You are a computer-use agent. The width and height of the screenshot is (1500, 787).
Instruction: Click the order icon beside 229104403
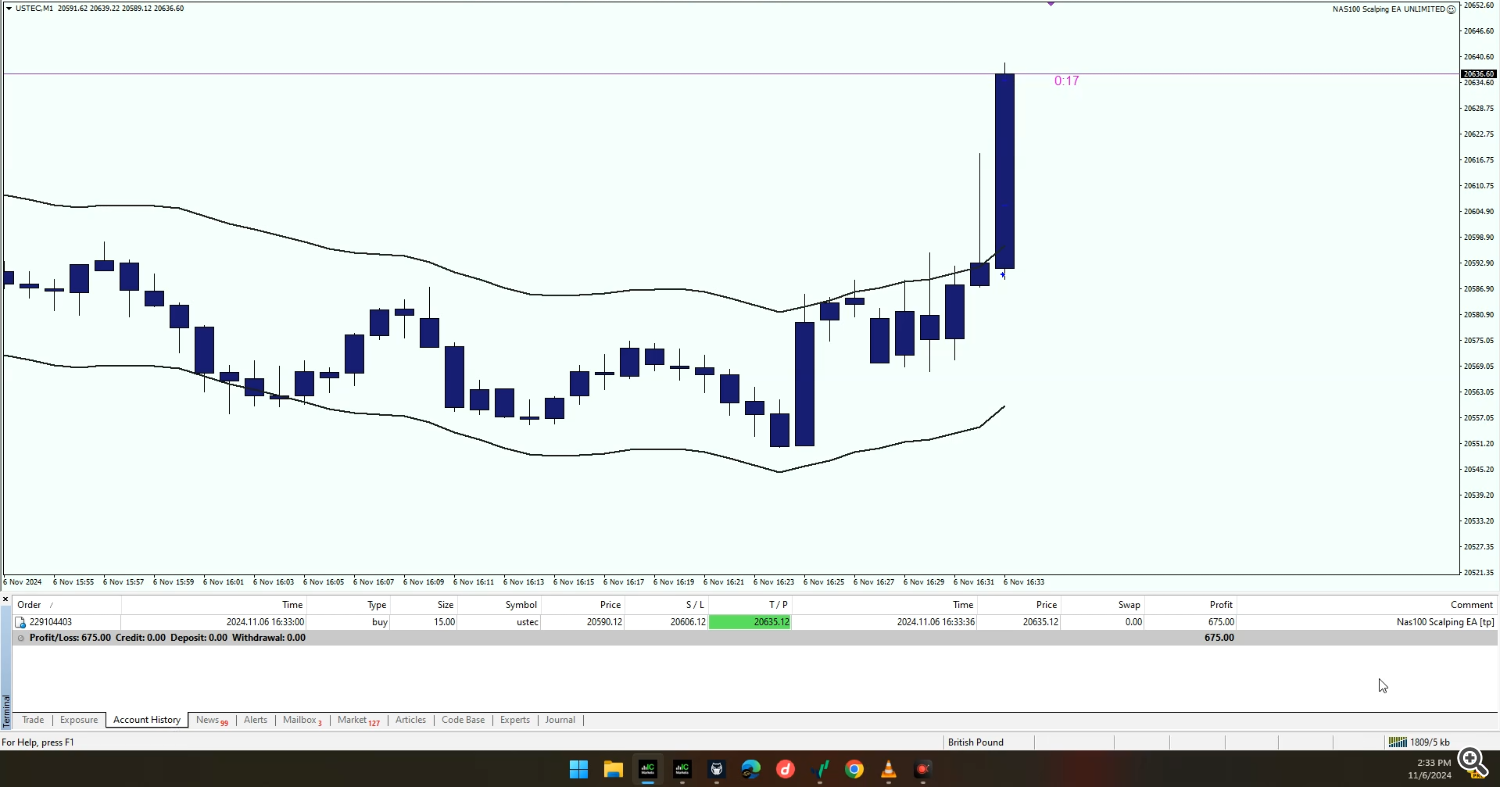click(20, 622)
